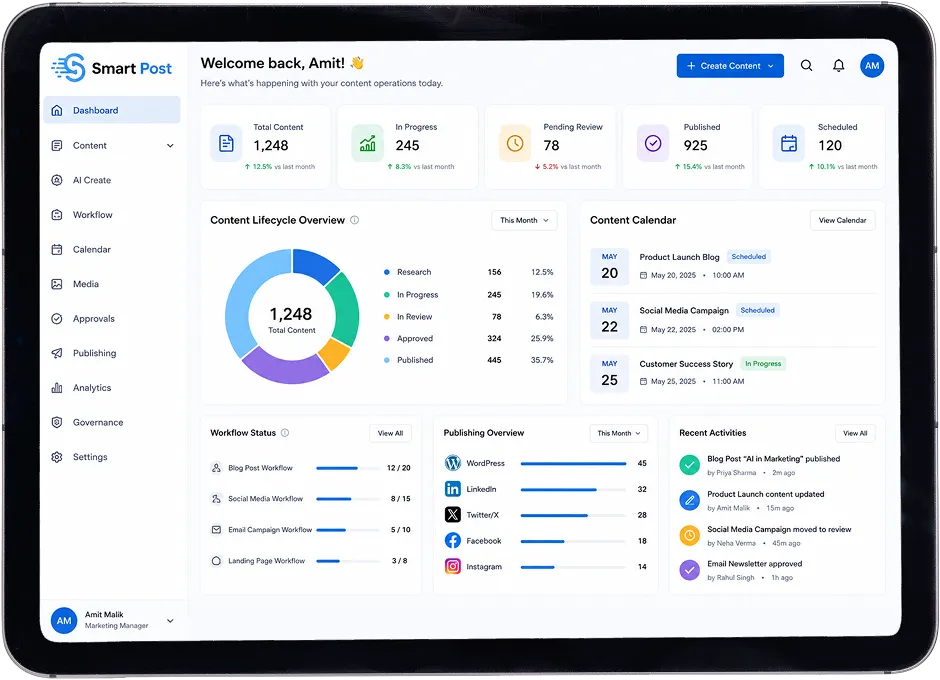Click View All in Recent Activities
Screen dimensions: 940x680
[855, 433]
